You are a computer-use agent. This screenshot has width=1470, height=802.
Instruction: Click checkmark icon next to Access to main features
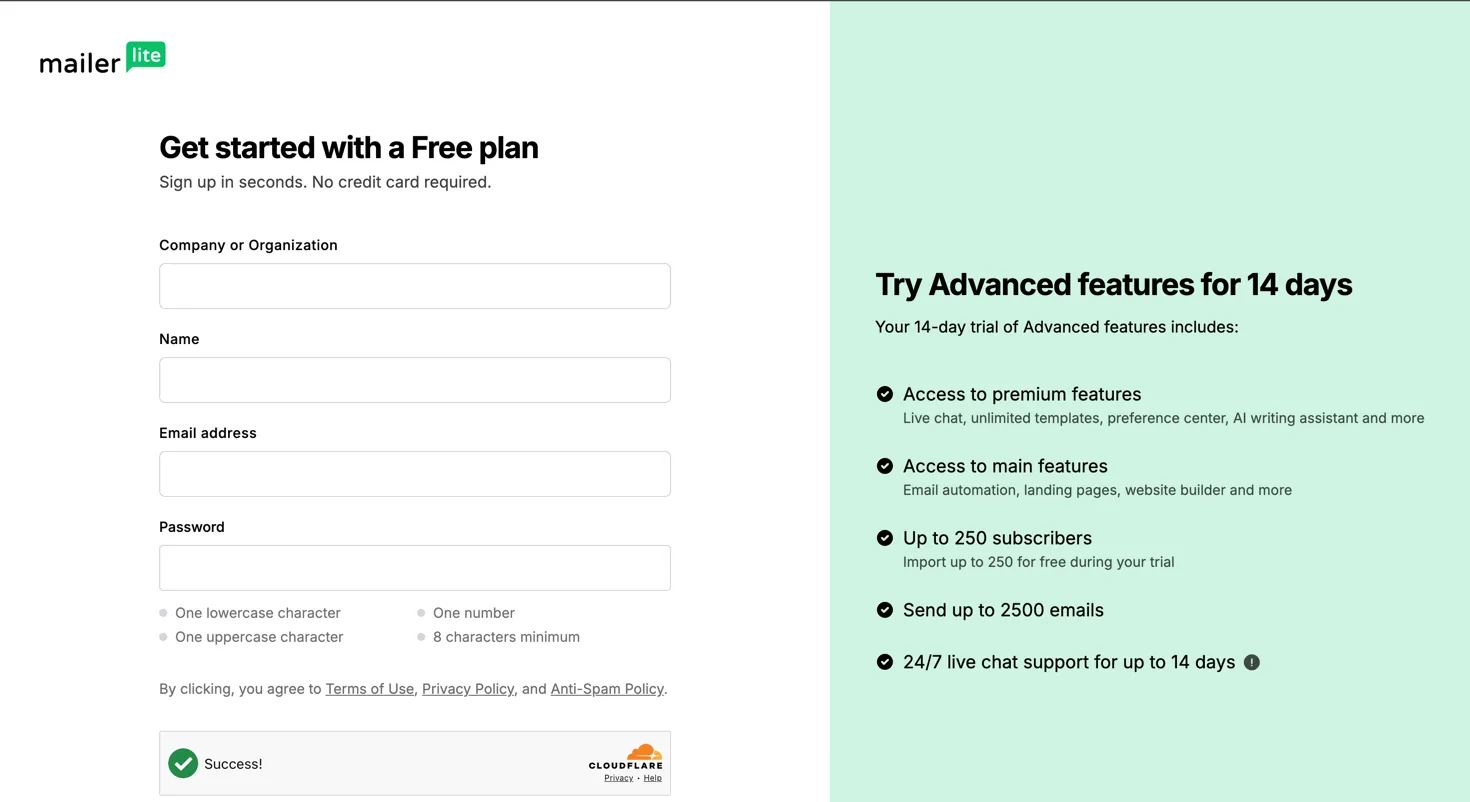tap(885, 466)
